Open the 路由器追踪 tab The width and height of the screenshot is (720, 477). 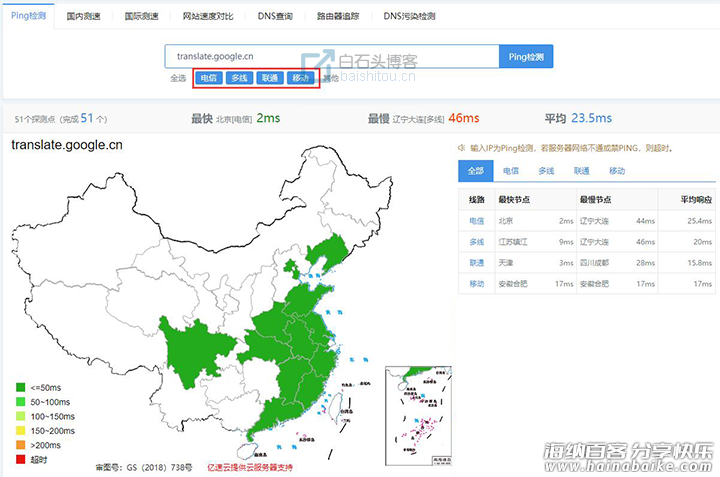pos(338,16)
